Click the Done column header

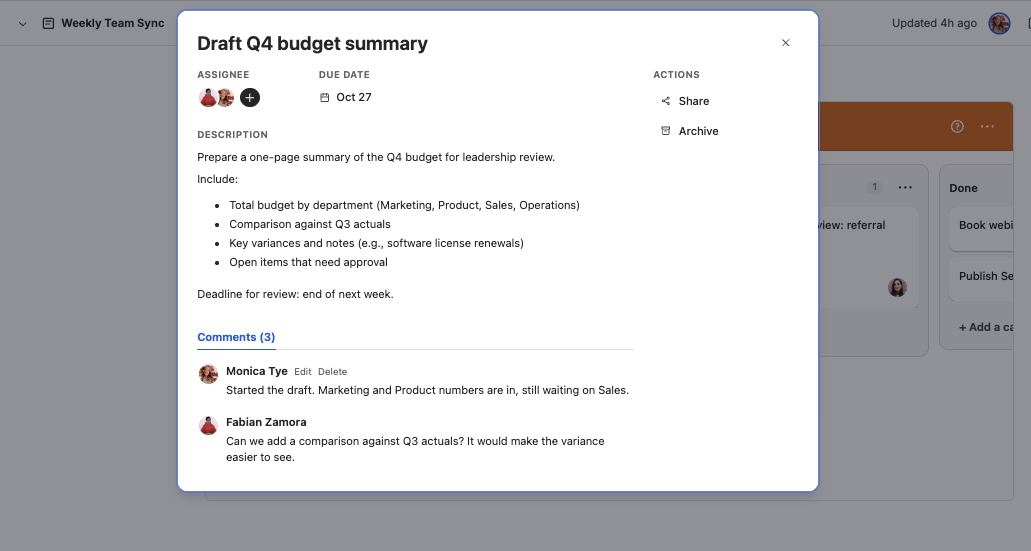[963, 188]
